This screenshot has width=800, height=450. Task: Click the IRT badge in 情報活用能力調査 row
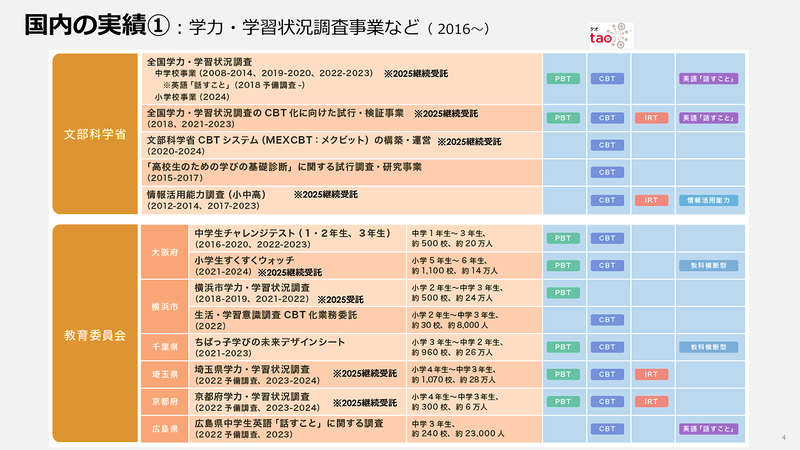(x=651, y=200)
